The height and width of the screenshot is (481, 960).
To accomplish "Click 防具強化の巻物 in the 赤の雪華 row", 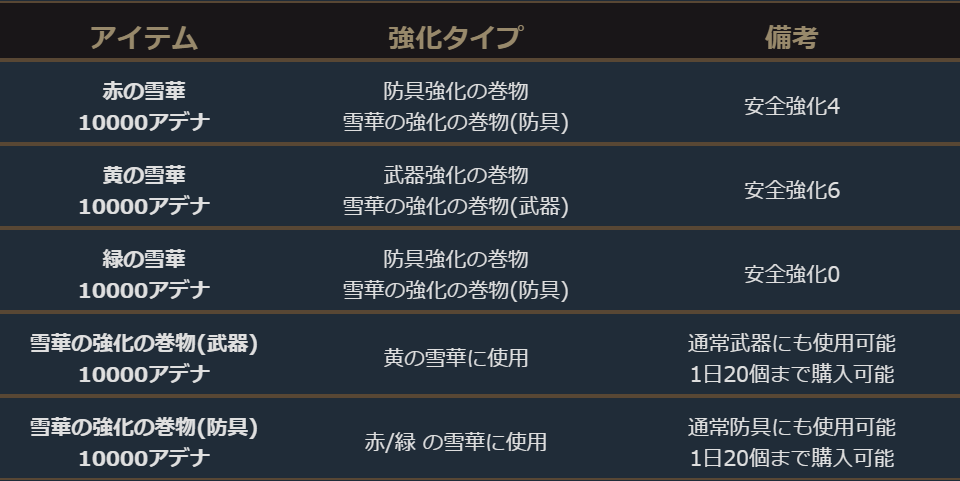I will pos(455,91).
